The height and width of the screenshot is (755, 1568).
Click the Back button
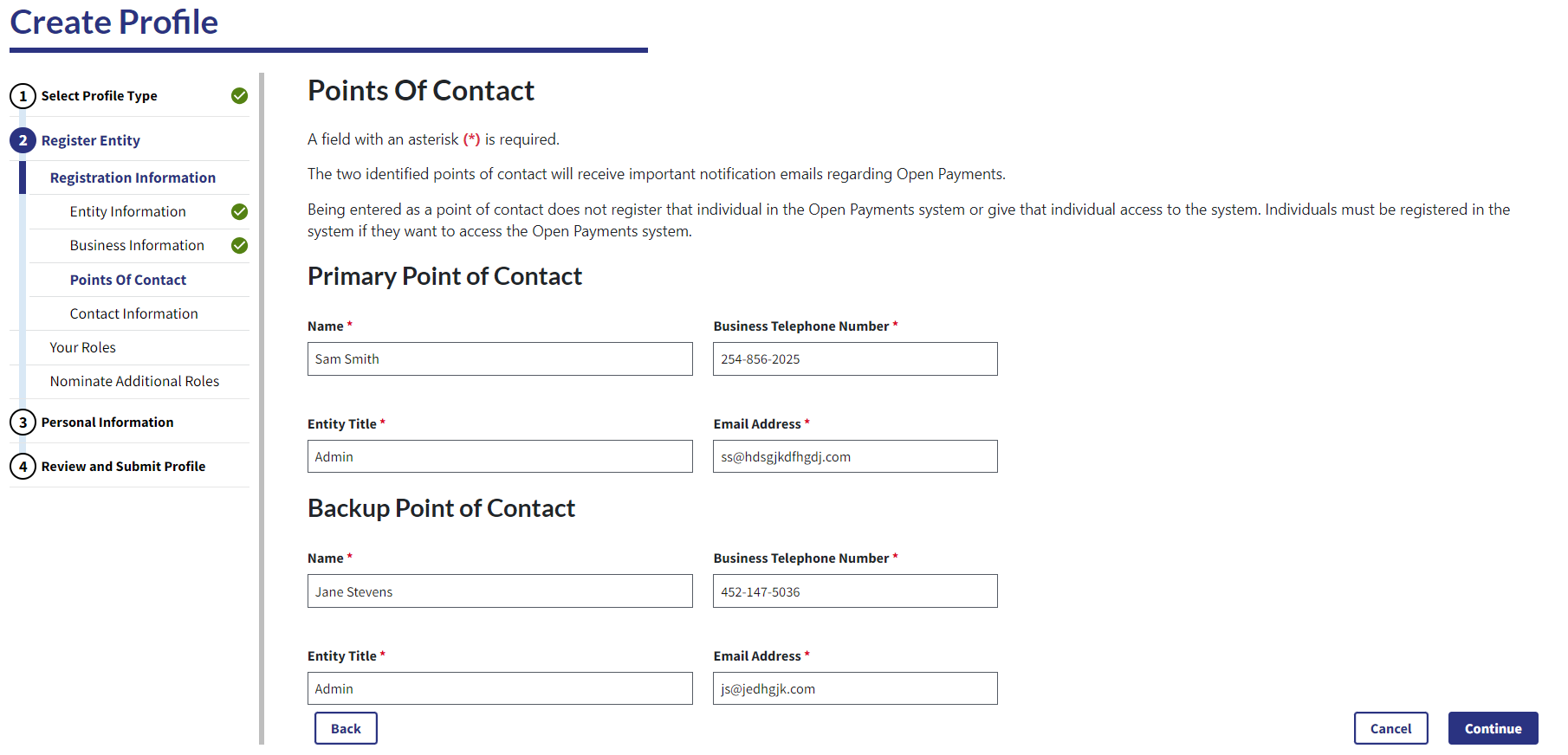click(346, 728)
